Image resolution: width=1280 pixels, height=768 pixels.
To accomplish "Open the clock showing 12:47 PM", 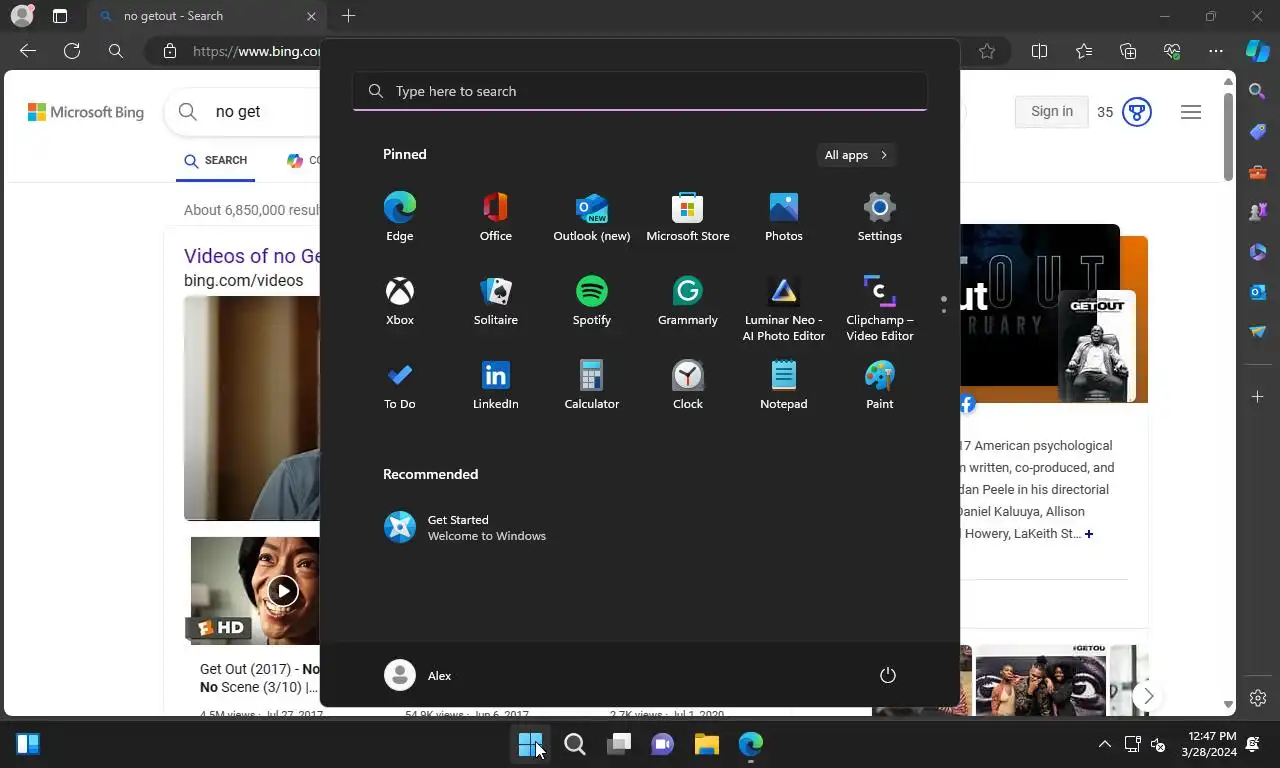I will (x=1208, y=744).
